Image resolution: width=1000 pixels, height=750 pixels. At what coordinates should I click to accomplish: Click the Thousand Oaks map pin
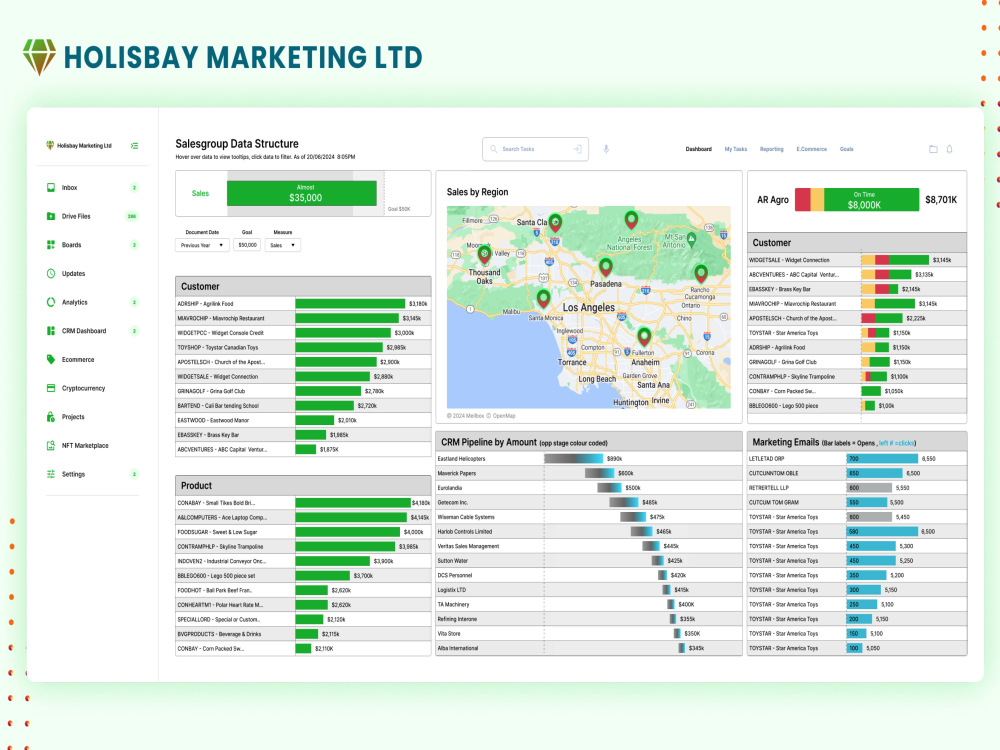[x=485, y=255]
